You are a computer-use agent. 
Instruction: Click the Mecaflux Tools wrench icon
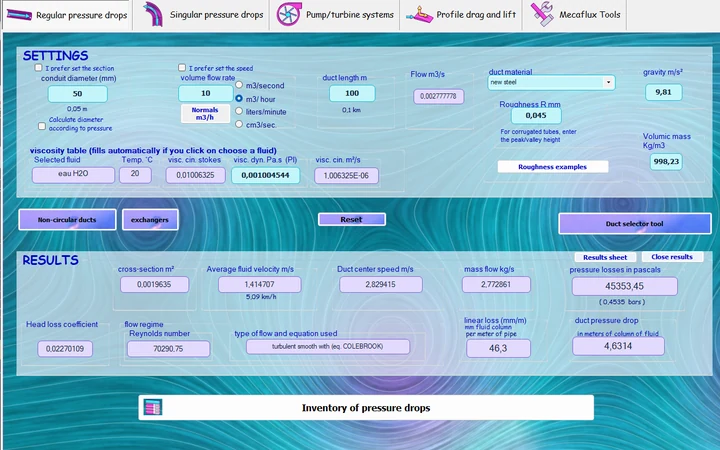[542, 14]
